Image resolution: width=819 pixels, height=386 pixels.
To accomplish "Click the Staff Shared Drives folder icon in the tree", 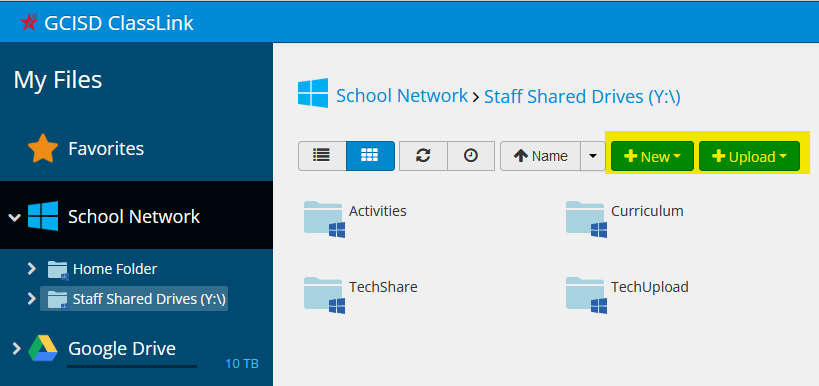I will [57, 299].
